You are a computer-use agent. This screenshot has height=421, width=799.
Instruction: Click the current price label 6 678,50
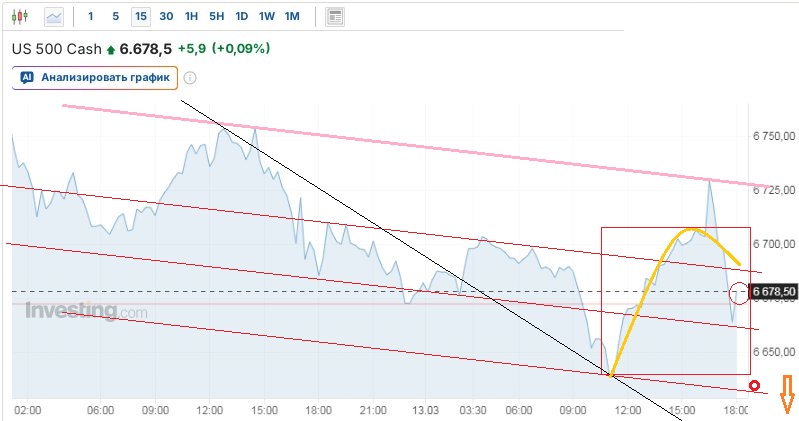click(774, 291)
